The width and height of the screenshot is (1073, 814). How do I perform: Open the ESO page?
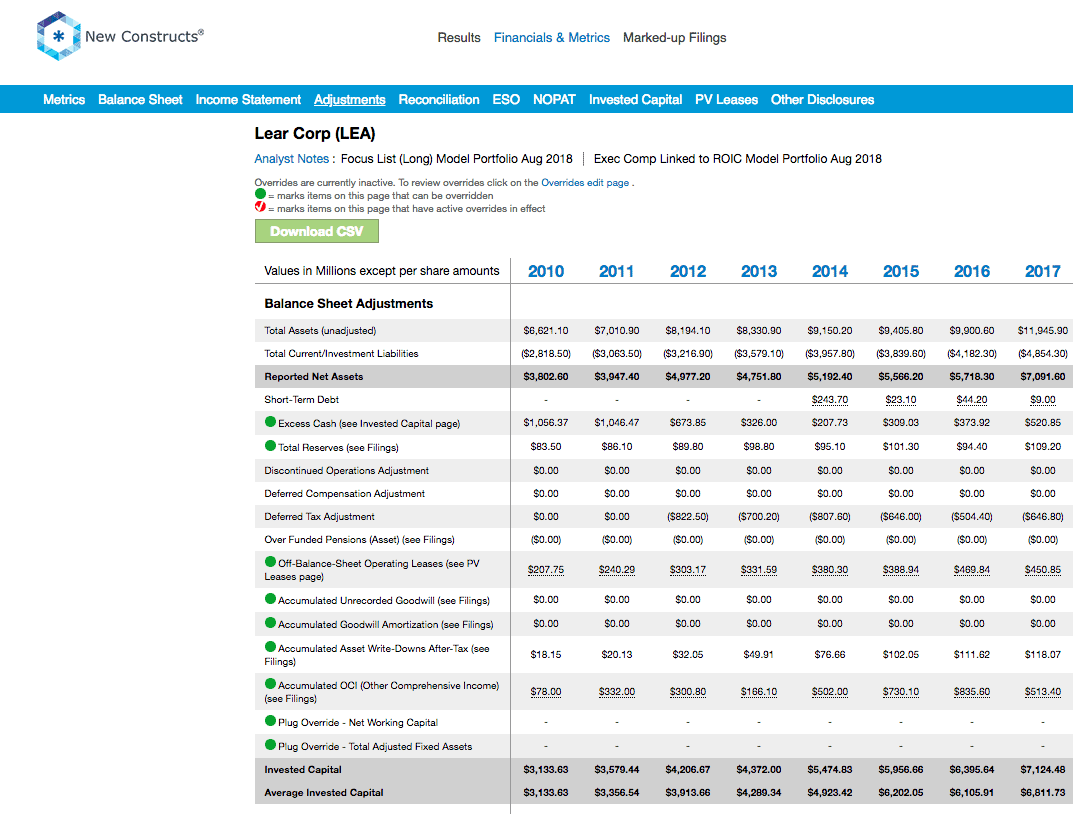(506, 100)
